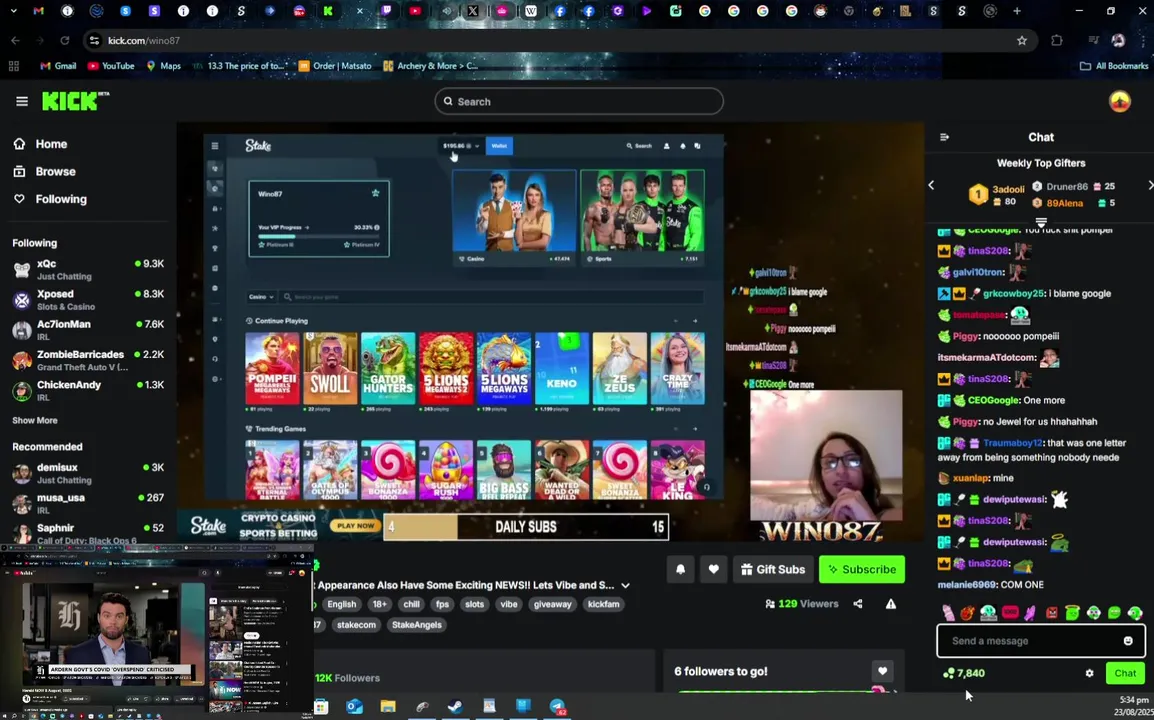Open the user profile avatar menu
Screen dimensions: 1154x720
point(1119,102)
